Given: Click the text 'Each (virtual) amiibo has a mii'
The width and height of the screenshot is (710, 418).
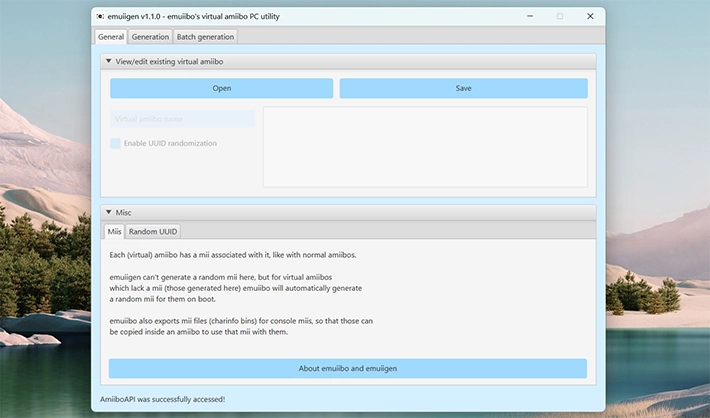Looking at the screenshot, I should click(160, 255).
